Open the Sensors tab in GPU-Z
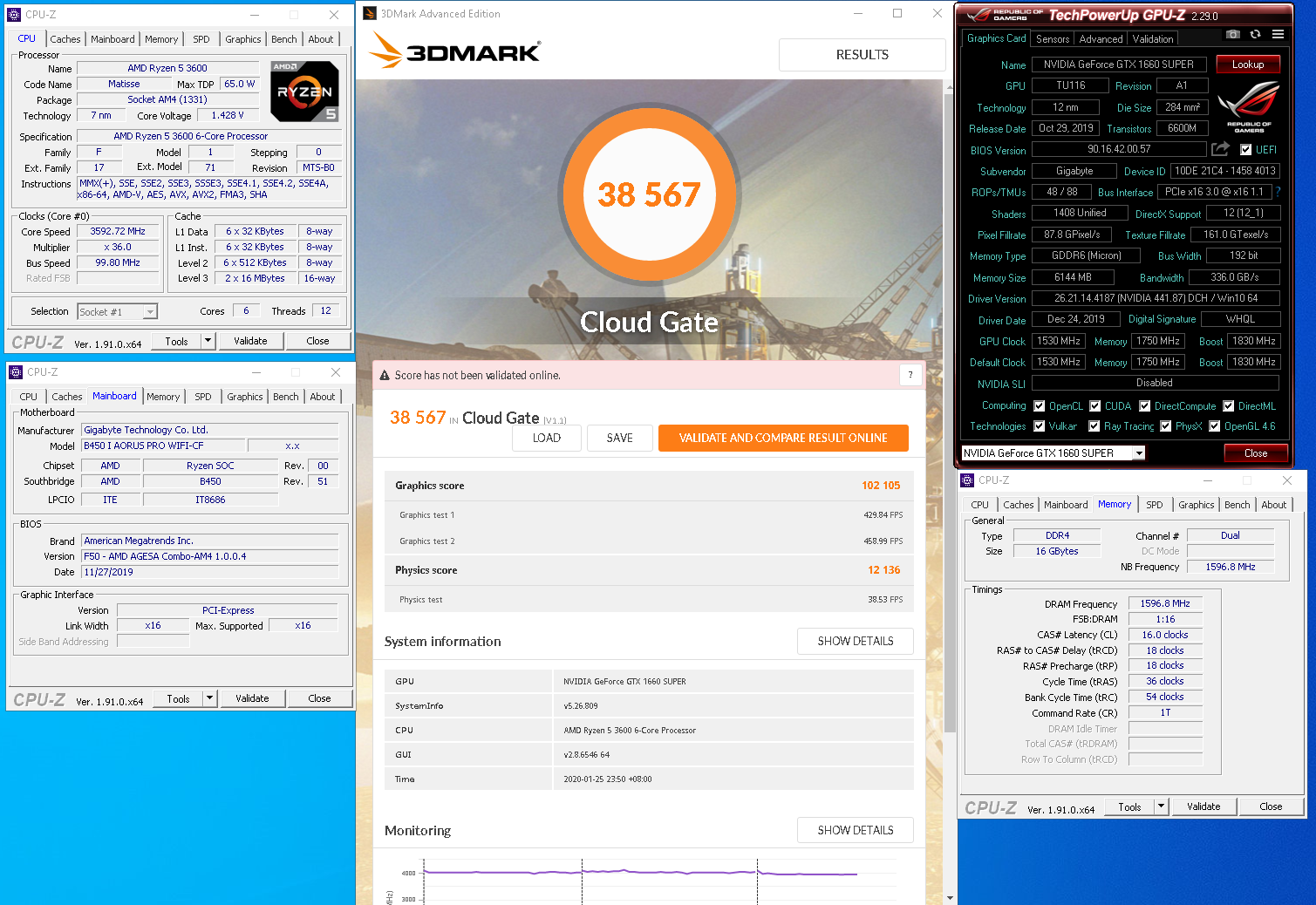The image size is (1316, 905). pos(1053,39)
